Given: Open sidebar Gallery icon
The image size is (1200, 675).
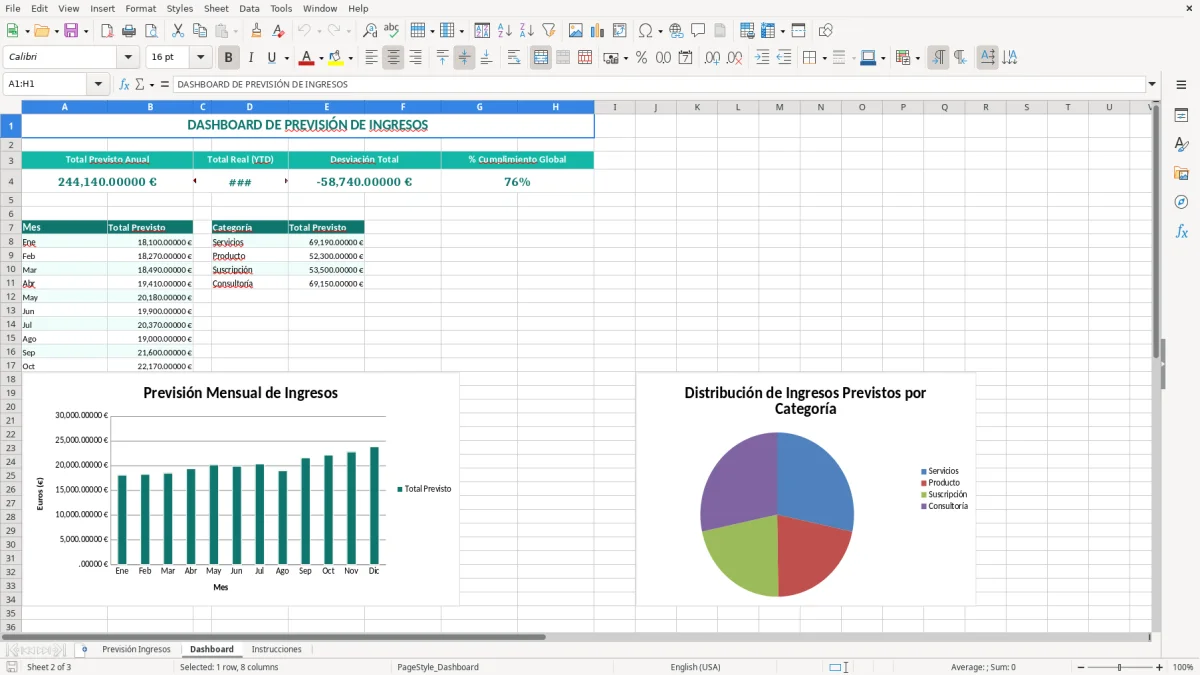Looking at the screenshot, I should (x=1181, y=173).
